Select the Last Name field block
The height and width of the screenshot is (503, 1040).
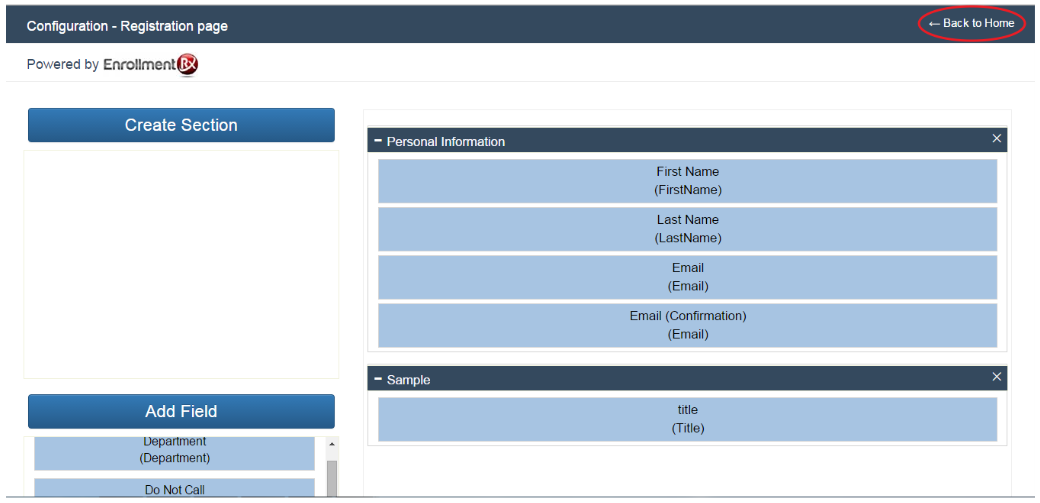(x=687, y=229)
